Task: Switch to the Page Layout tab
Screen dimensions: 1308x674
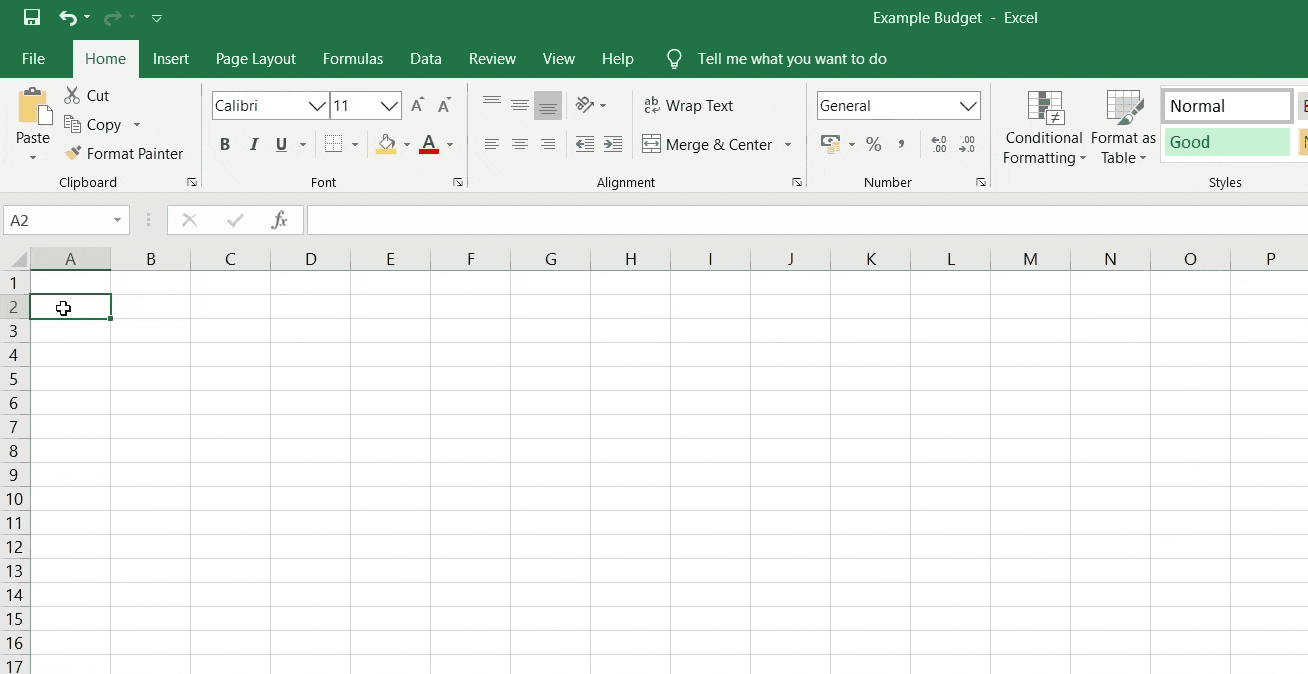Action: 256,59
